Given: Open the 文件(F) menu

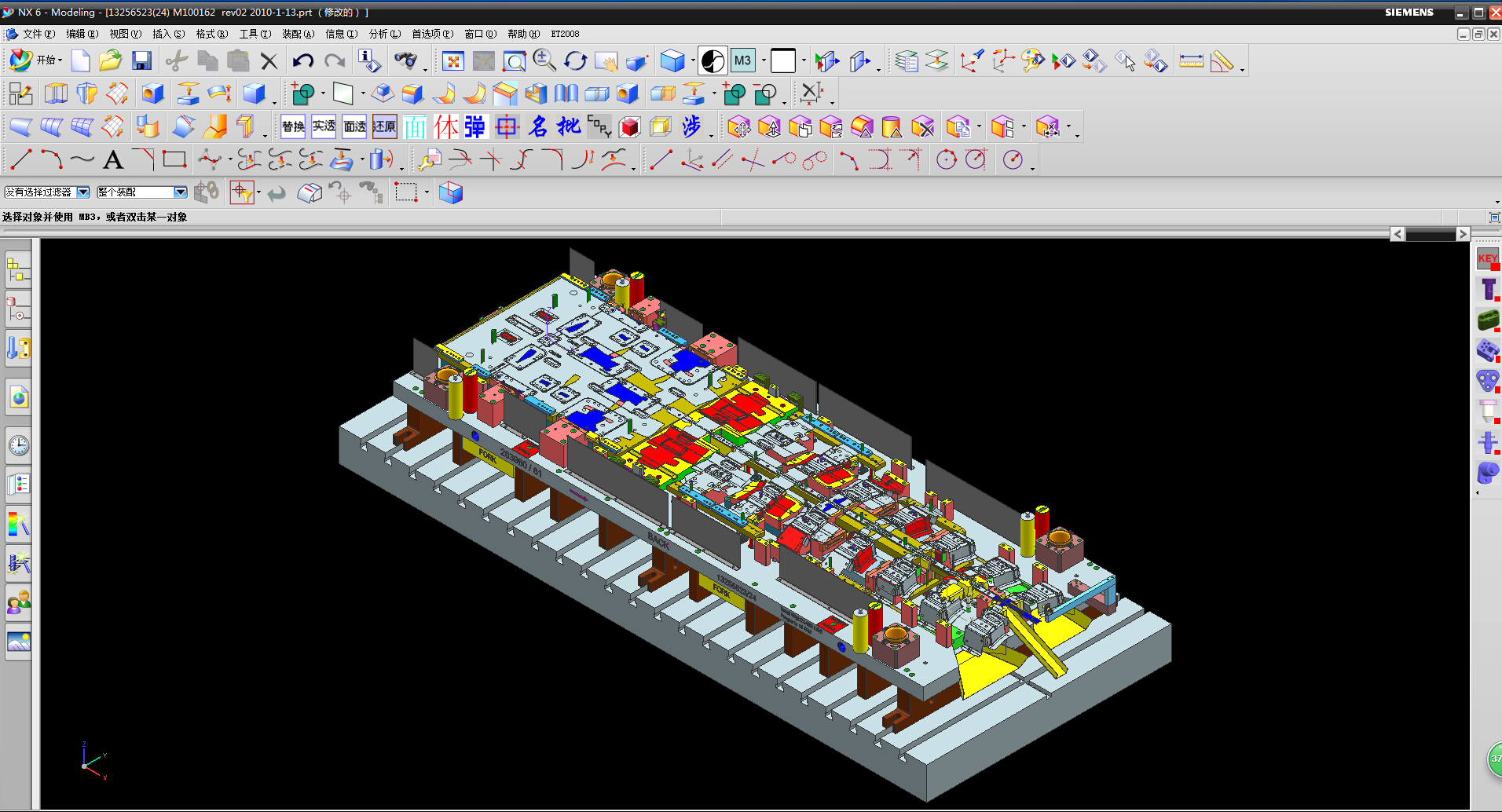Looking at the screenshot, I should coord(38,34).
